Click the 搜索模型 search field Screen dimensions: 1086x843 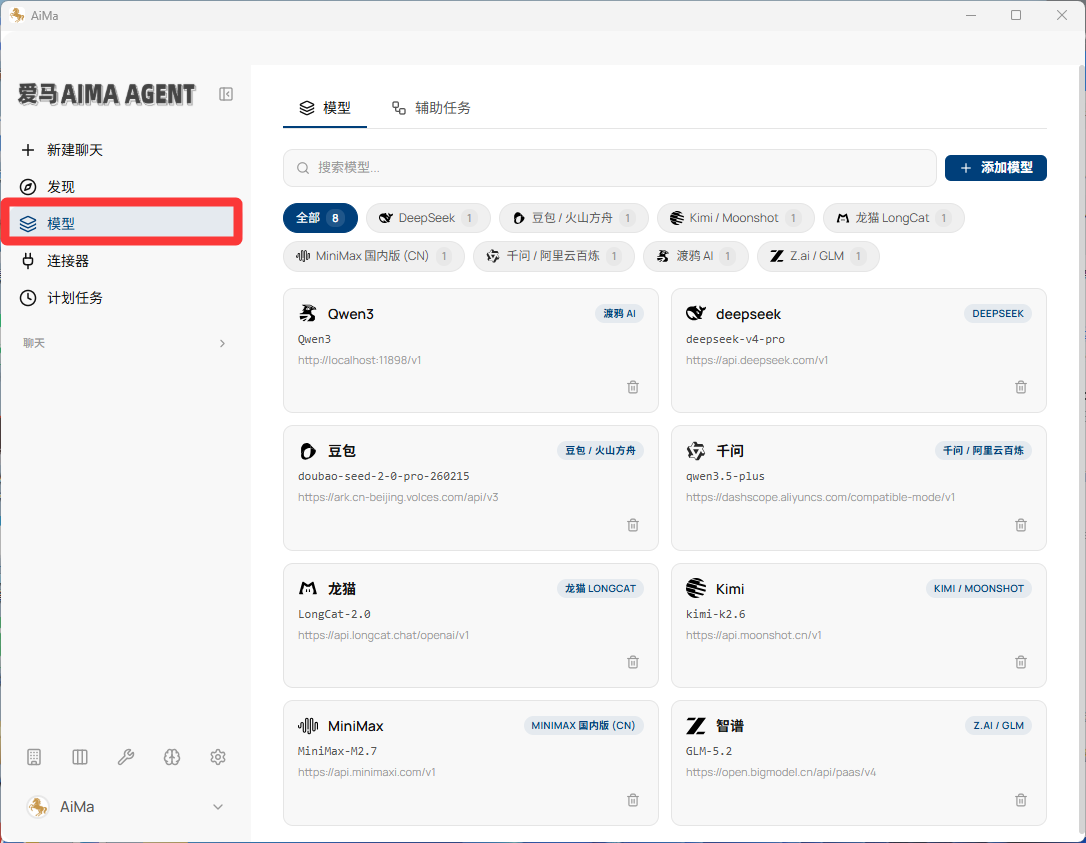[x=609, y=168]
